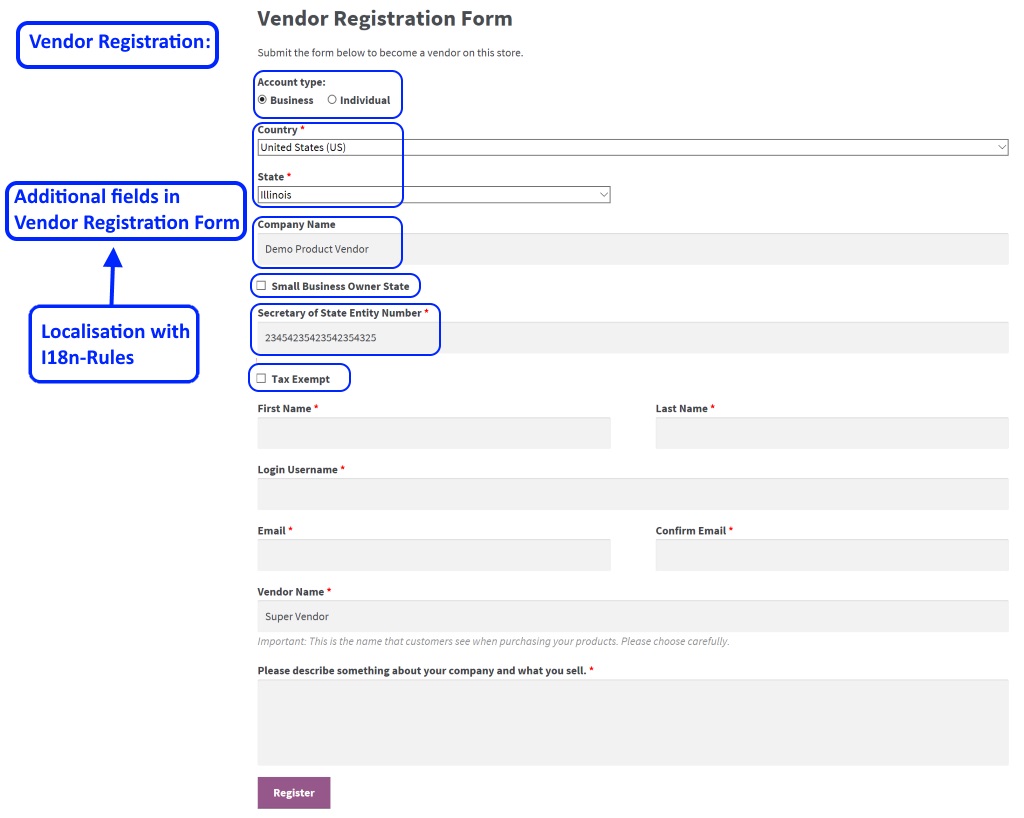The width and height of the screenshot is (1024, 818).
Task: Activate the Login Username field
Action: click(x=633, y=494)
